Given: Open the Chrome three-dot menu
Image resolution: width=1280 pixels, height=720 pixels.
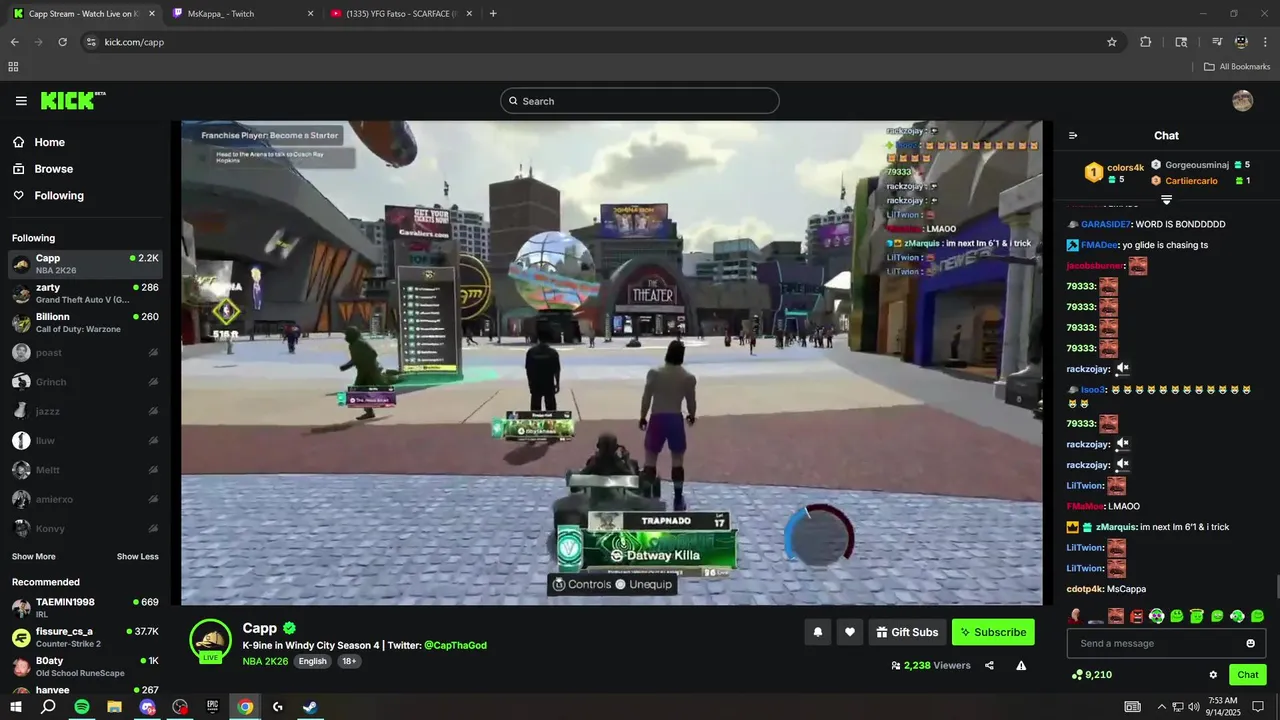Looking at the screenshot, I should (1266, 42).
